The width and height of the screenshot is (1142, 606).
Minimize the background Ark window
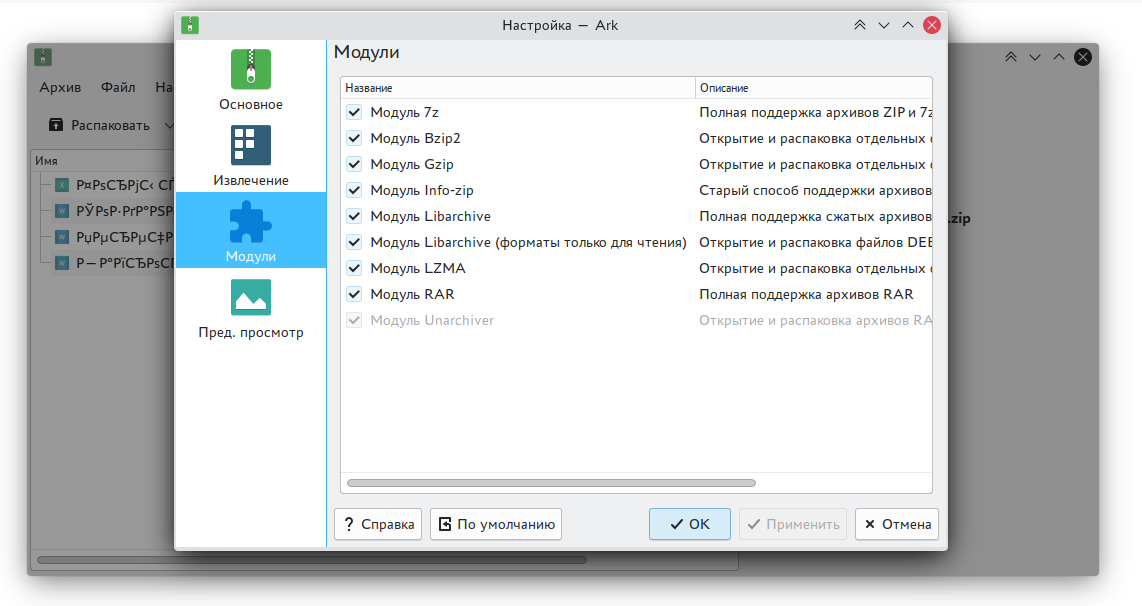tap(1035, 57)
